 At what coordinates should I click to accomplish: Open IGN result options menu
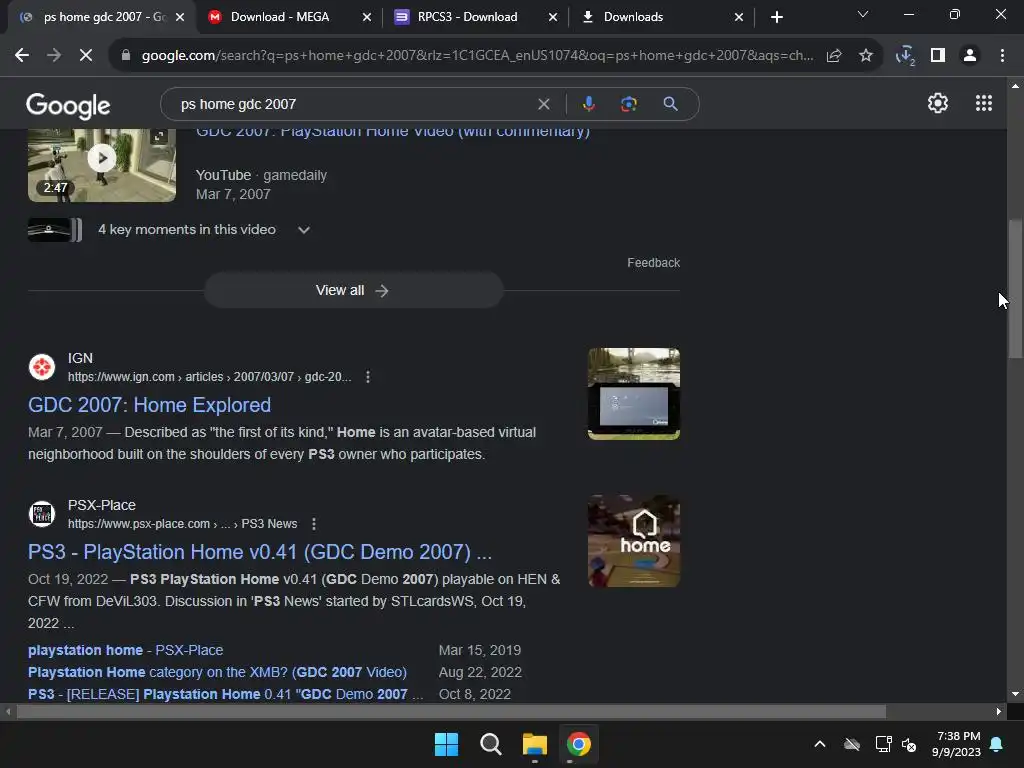[x=368, y=377]
